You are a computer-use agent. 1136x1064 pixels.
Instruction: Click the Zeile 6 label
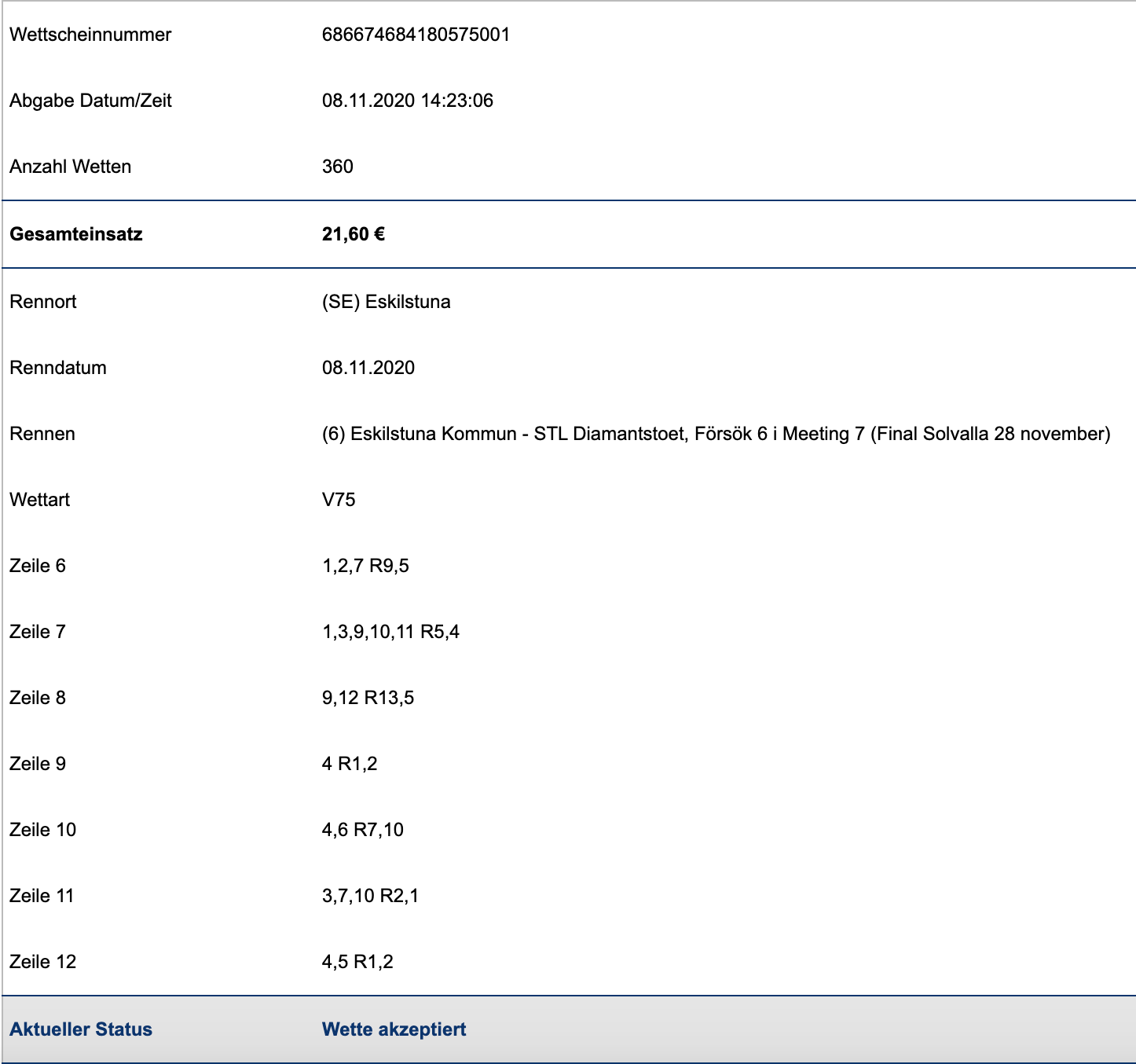(38, 566)
